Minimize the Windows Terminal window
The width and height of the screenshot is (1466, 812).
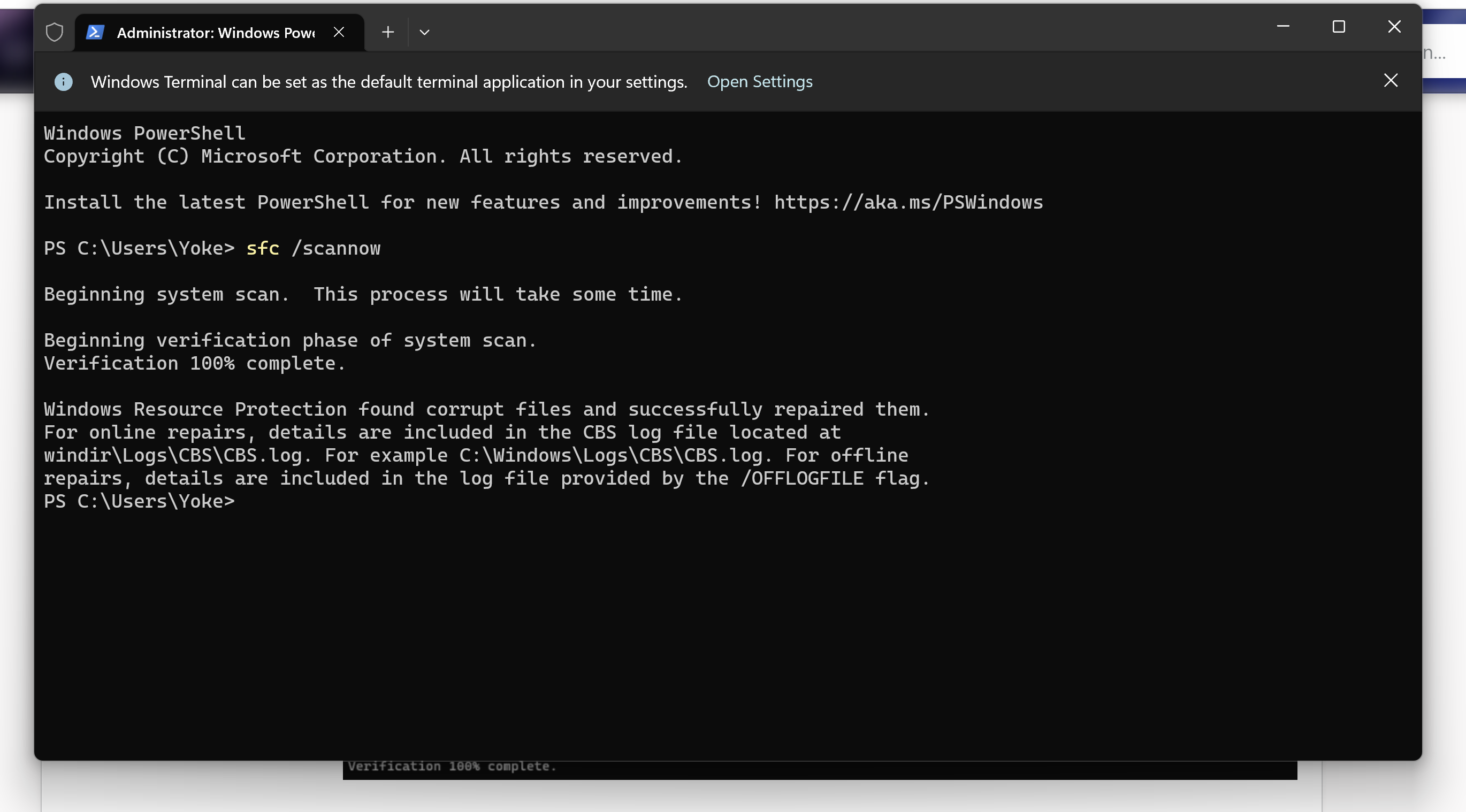[x=1283, y=27]
